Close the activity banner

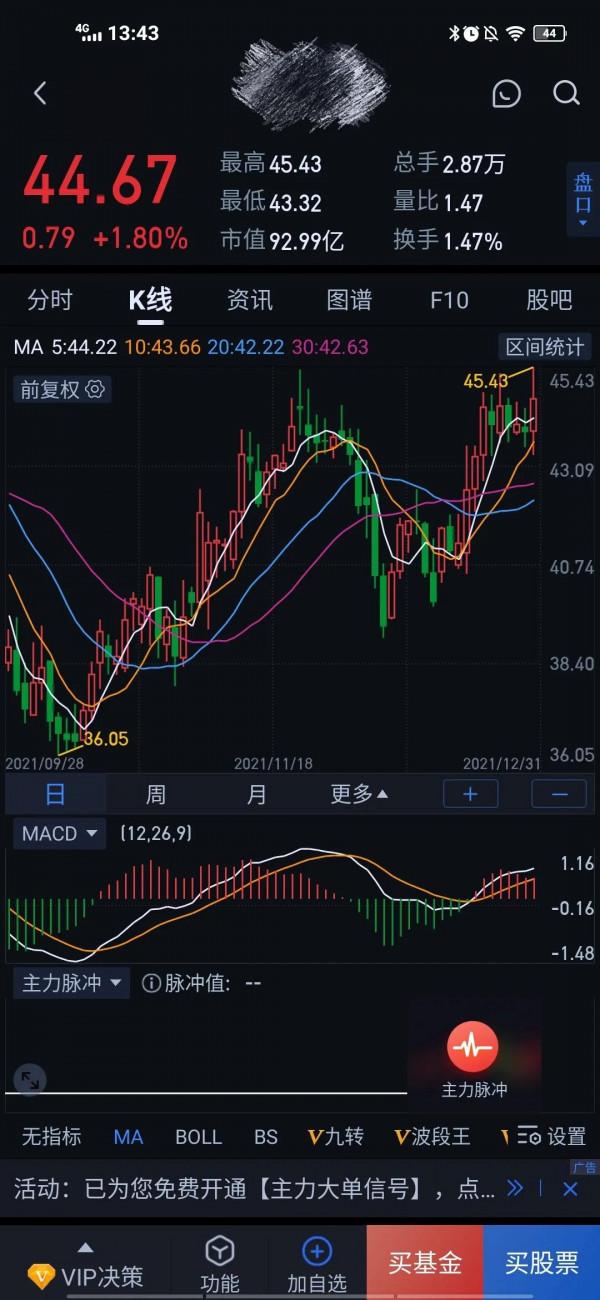click(570, 1189)
